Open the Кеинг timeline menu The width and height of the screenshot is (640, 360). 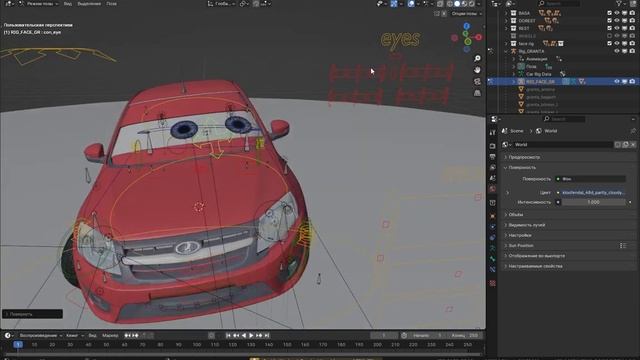tap(74, 336)
